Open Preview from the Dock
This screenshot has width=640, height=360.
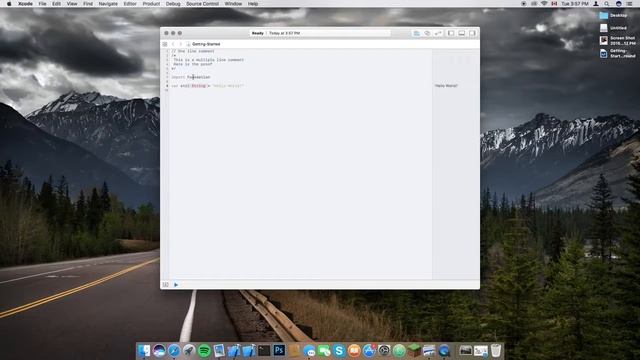coord(219,351)
